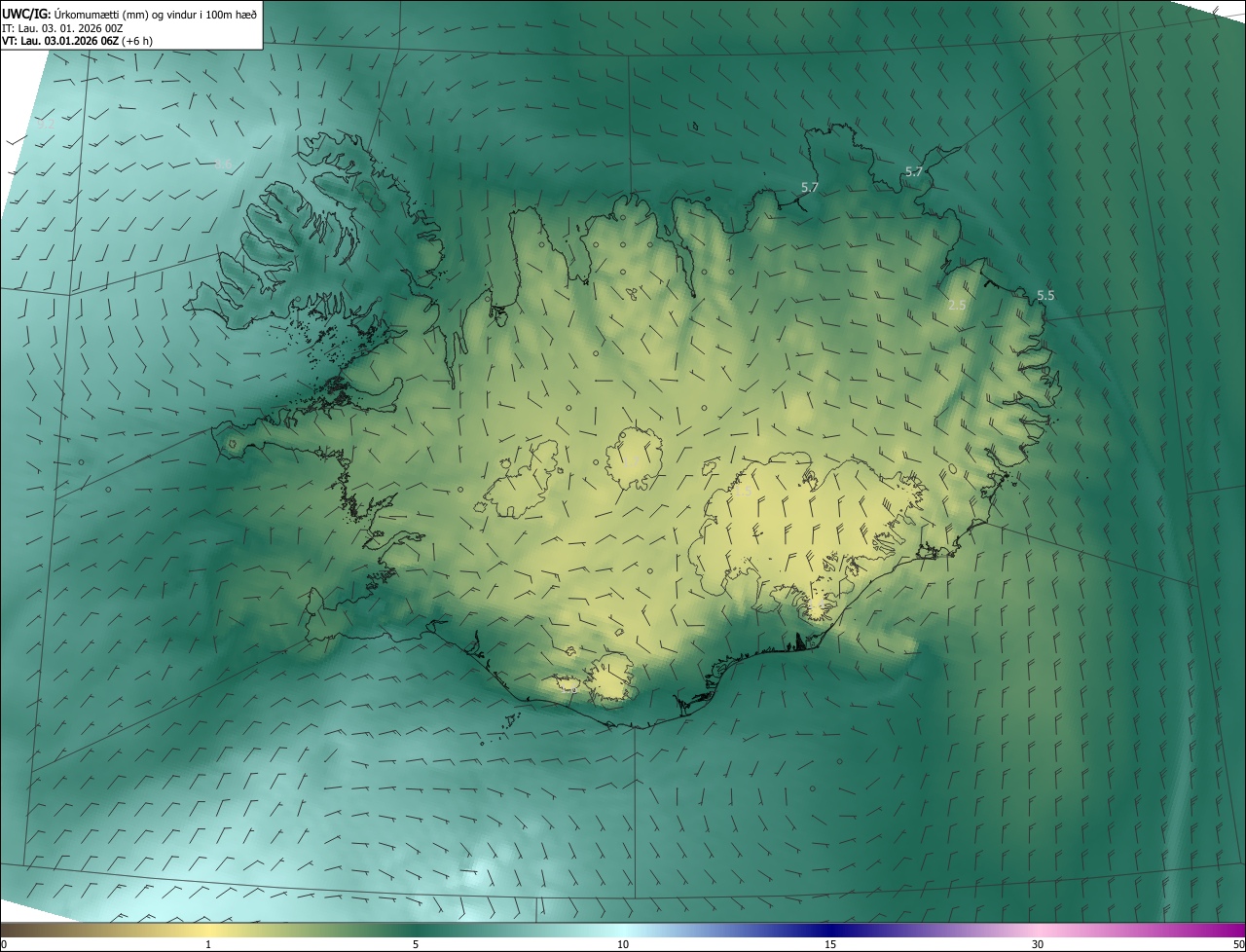
Task: Click the 1.7 label on Hofsjökull glacier
Action: pos(633,460)
